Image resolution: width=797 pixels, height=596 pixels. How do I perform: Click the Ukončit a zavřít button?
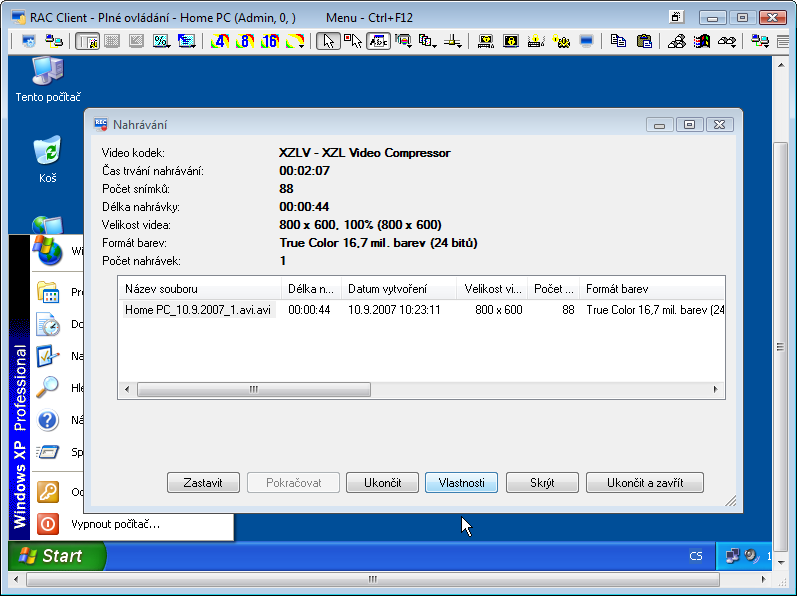pos(645,482)
